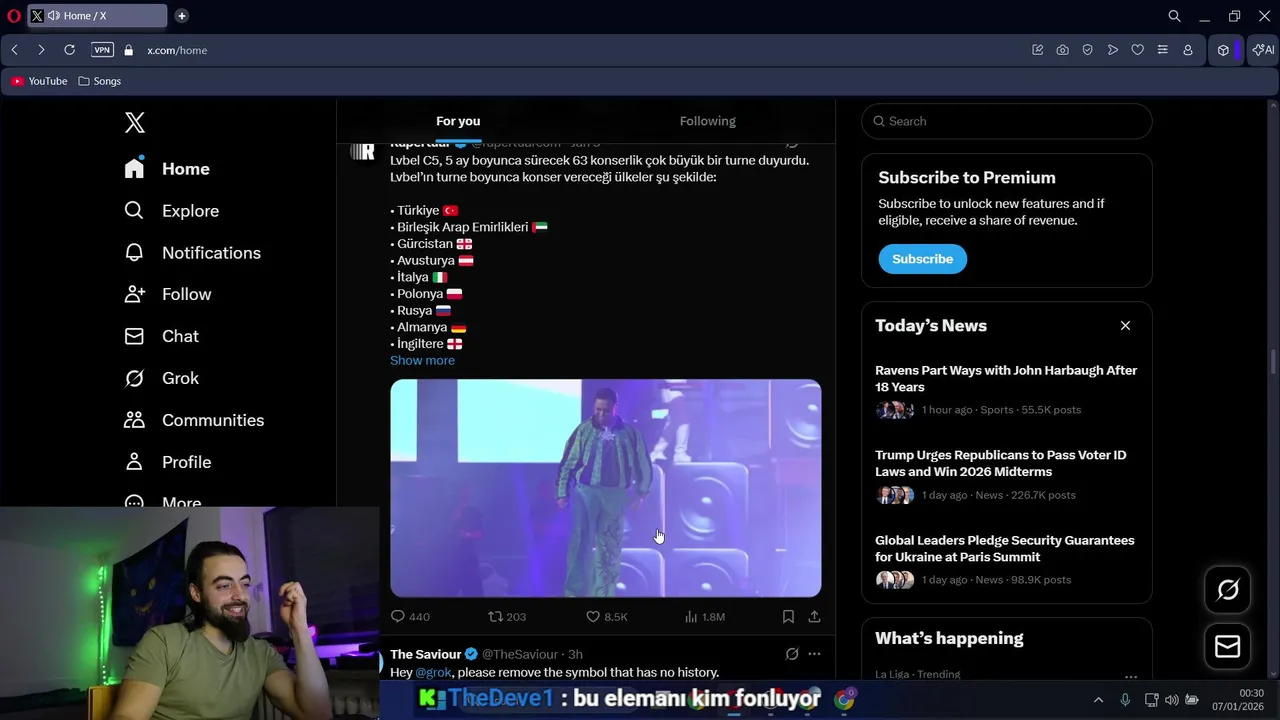Reply to the Lvbel C5 tour tweet
This screenshot has width=1280, height=720.
click(x=410, y=617)
